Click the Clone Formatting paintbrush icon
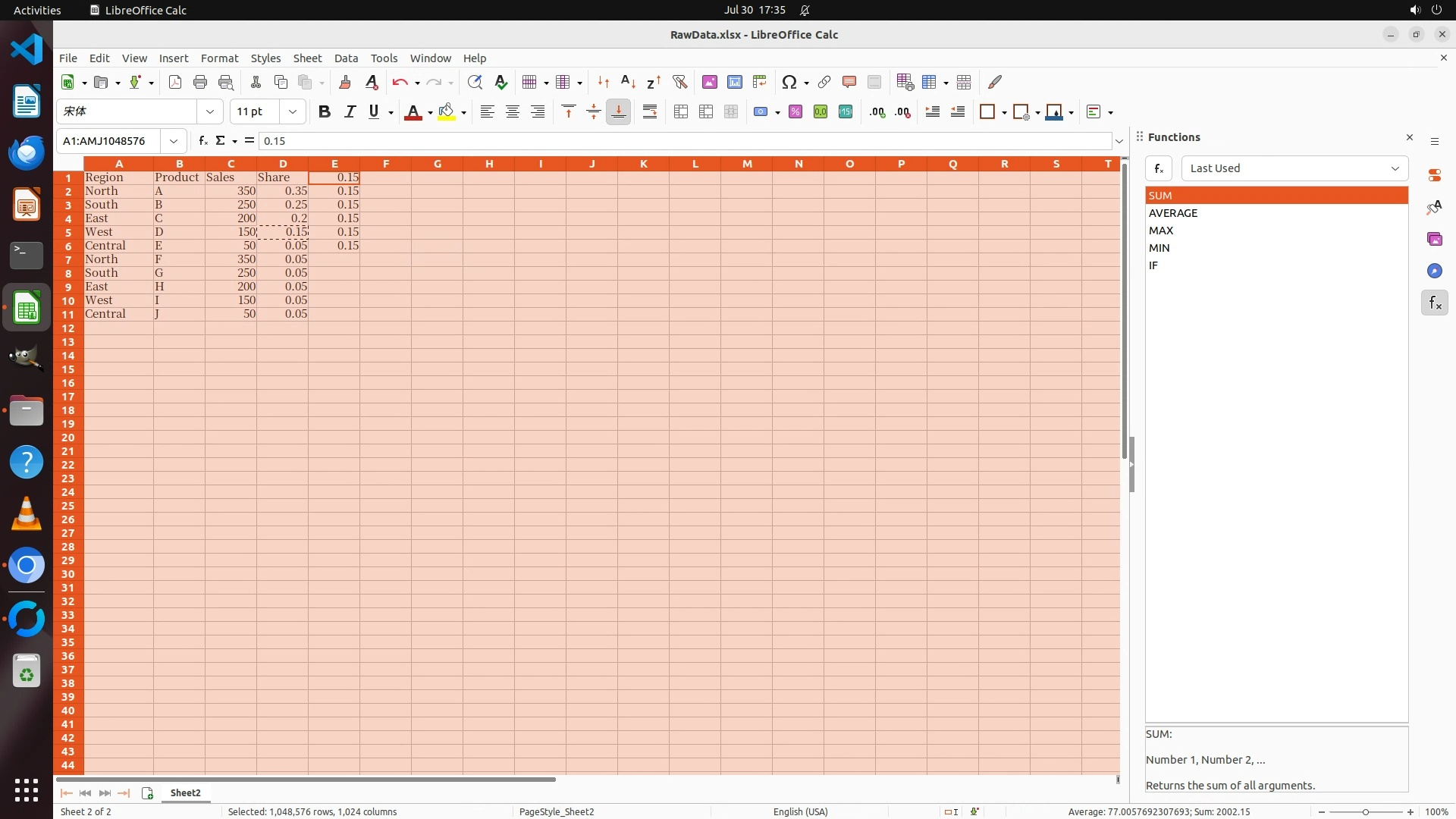 (x=345, y=82)
